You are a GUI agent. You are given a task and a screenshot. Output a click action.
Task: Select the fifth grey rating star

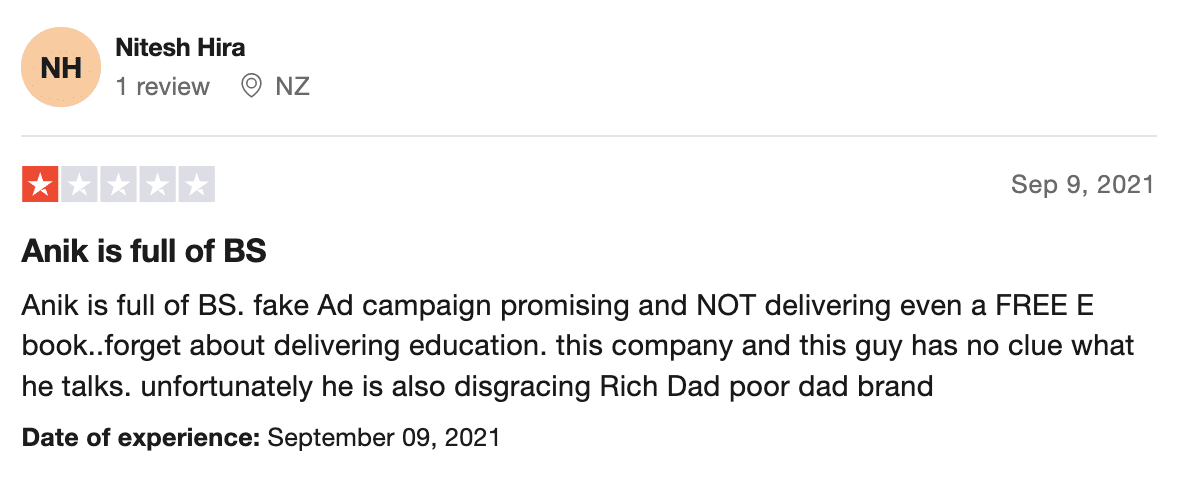click(x=196, y=185)
